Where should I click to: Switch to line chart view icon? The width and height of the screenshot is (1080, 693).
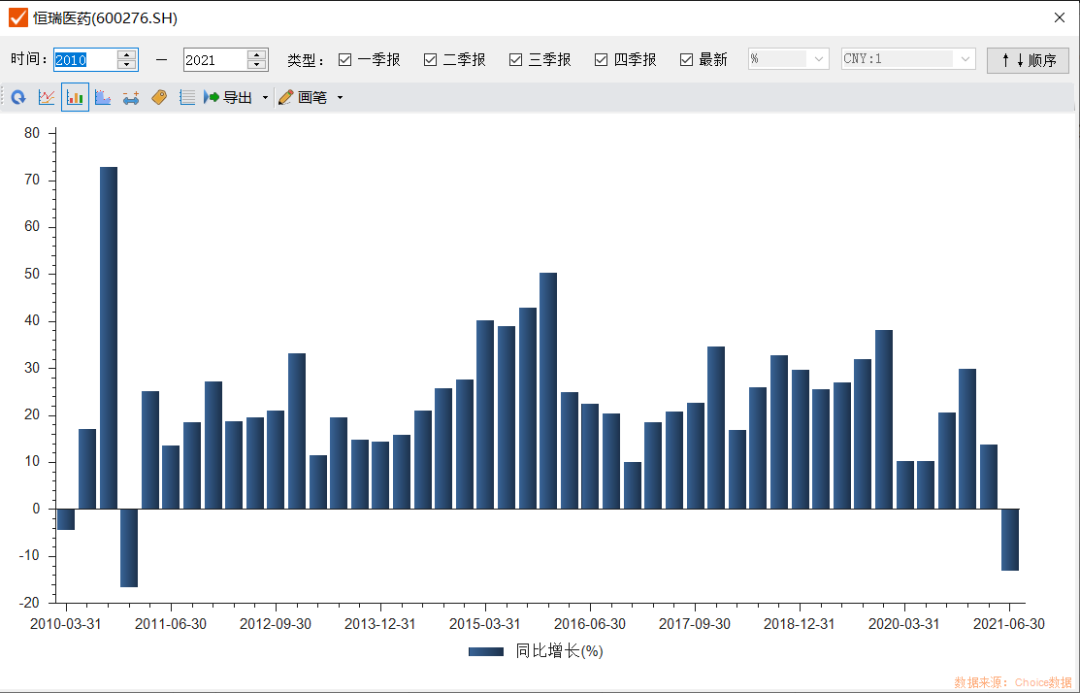[46, 97]
